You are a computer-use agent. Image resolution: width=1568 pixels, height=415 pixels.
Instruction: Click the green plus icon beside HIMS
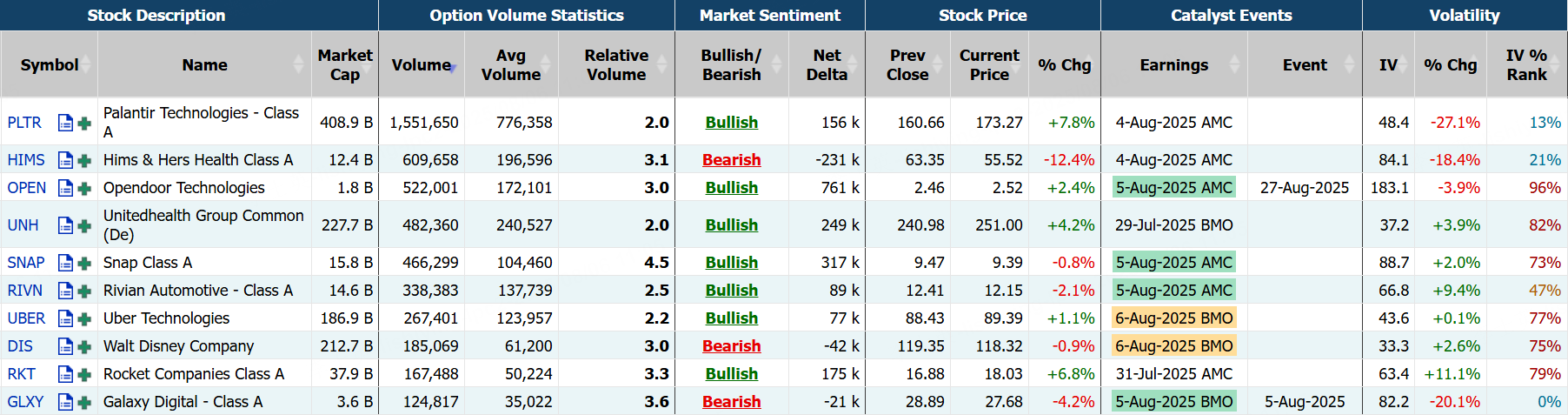(x=84, y=160)
